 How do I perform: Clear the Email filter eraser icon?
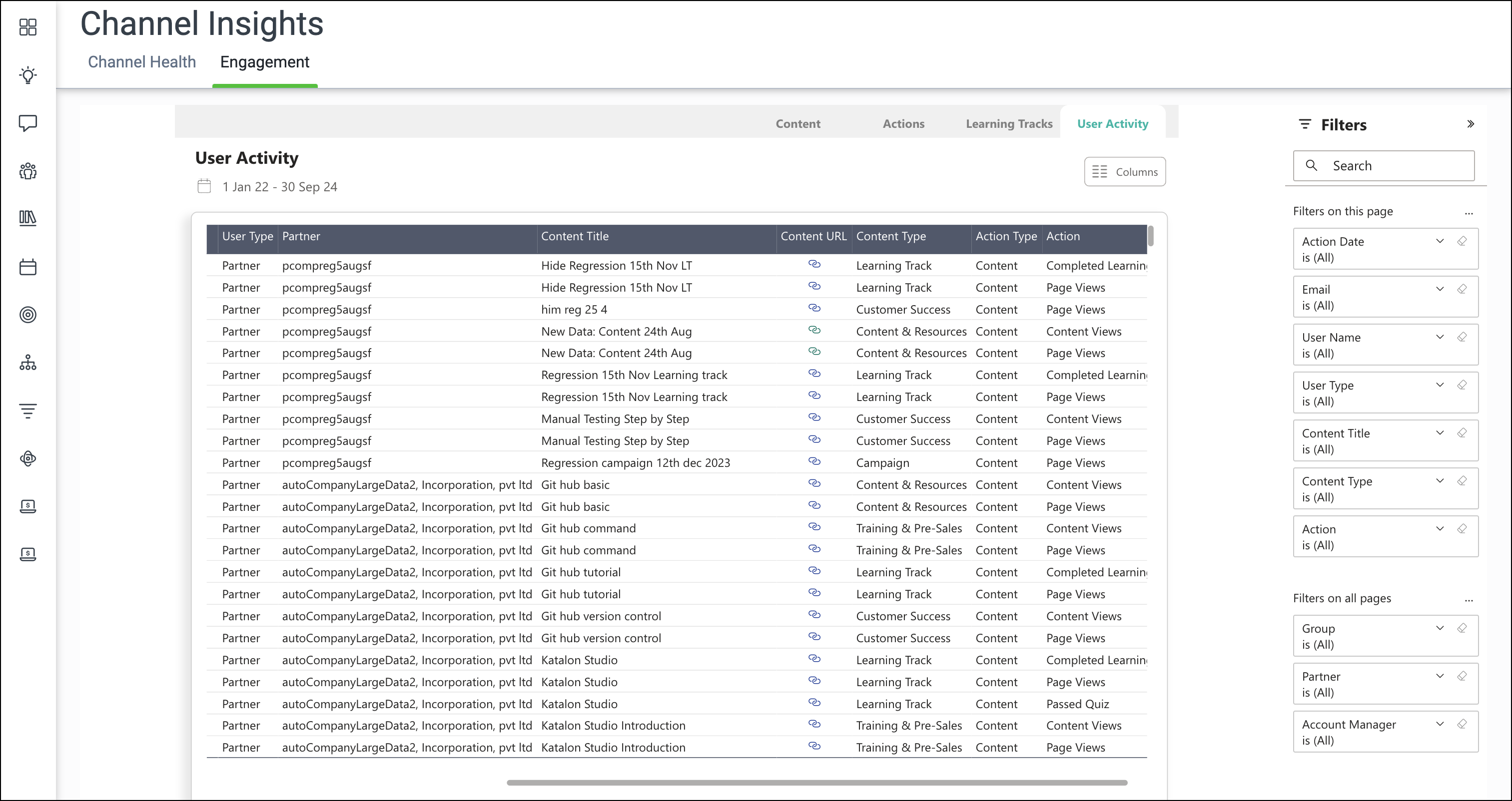pos(1462,289)
